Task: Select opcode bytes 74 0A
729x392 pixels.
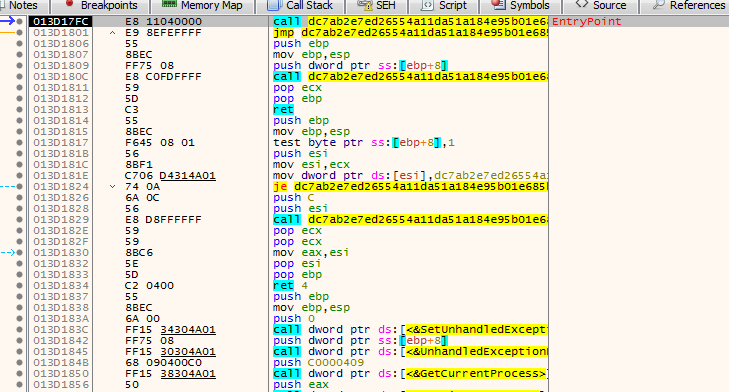Action: click(x=142, y=186)
